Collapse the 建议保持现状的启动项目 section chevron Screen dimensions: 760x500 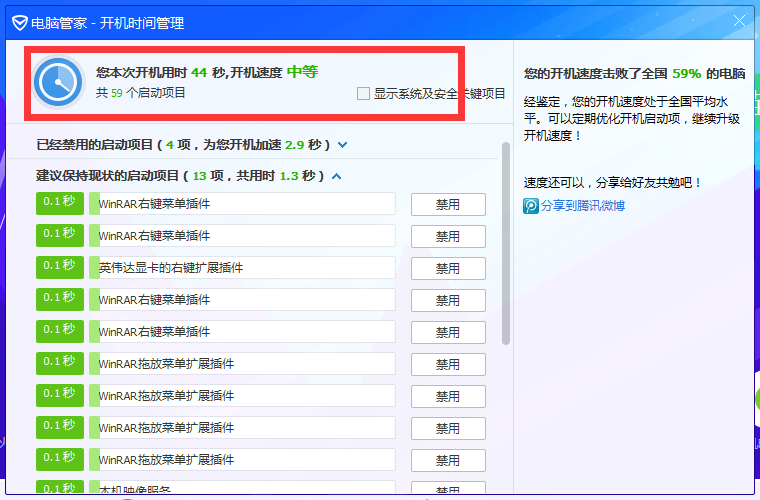click(336, 176)
